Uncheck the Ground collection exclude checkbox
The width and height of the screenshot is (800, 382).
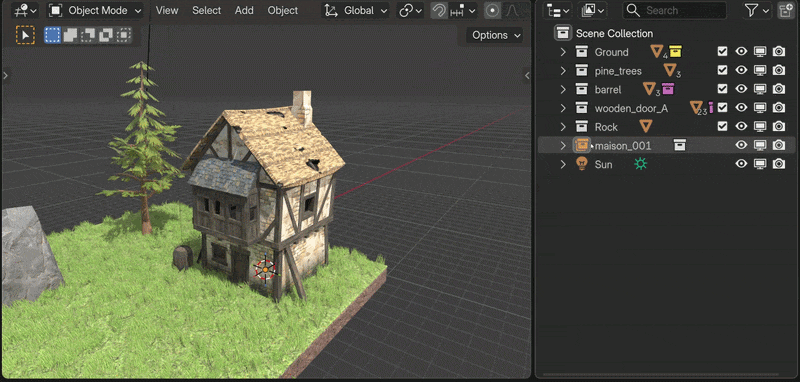722,52
